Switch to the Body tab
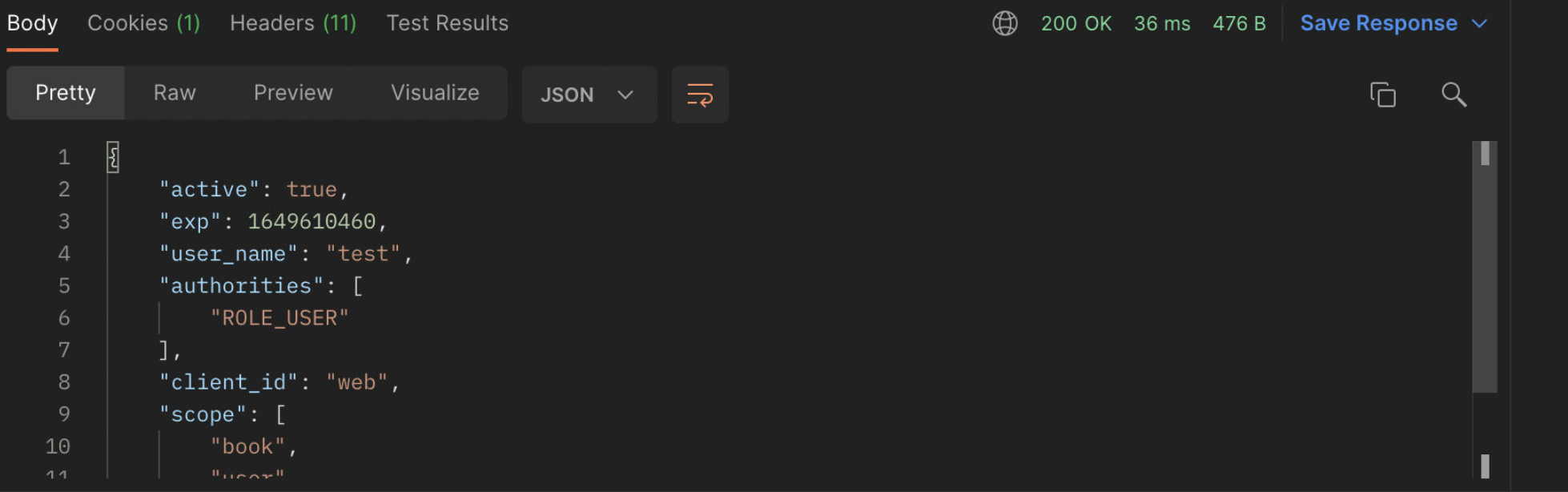1568x492 pixels. [x=33, y=23]
